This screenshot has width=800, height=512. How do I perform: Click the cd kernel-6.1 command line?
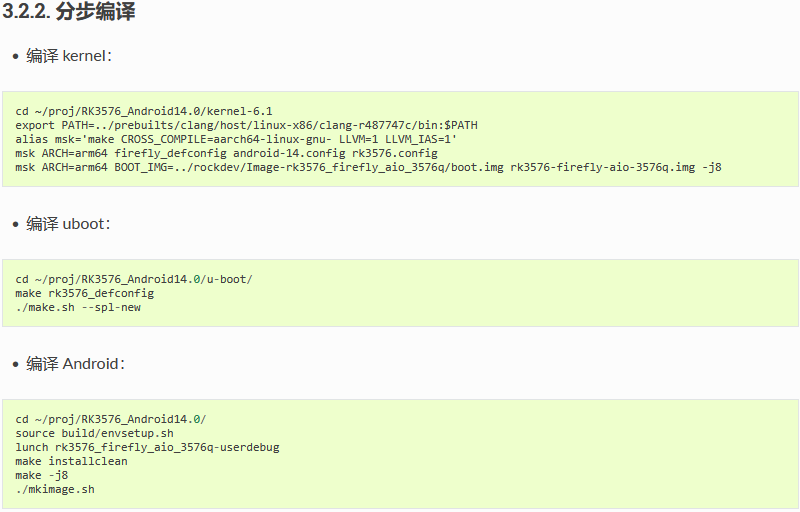point(144,111)
